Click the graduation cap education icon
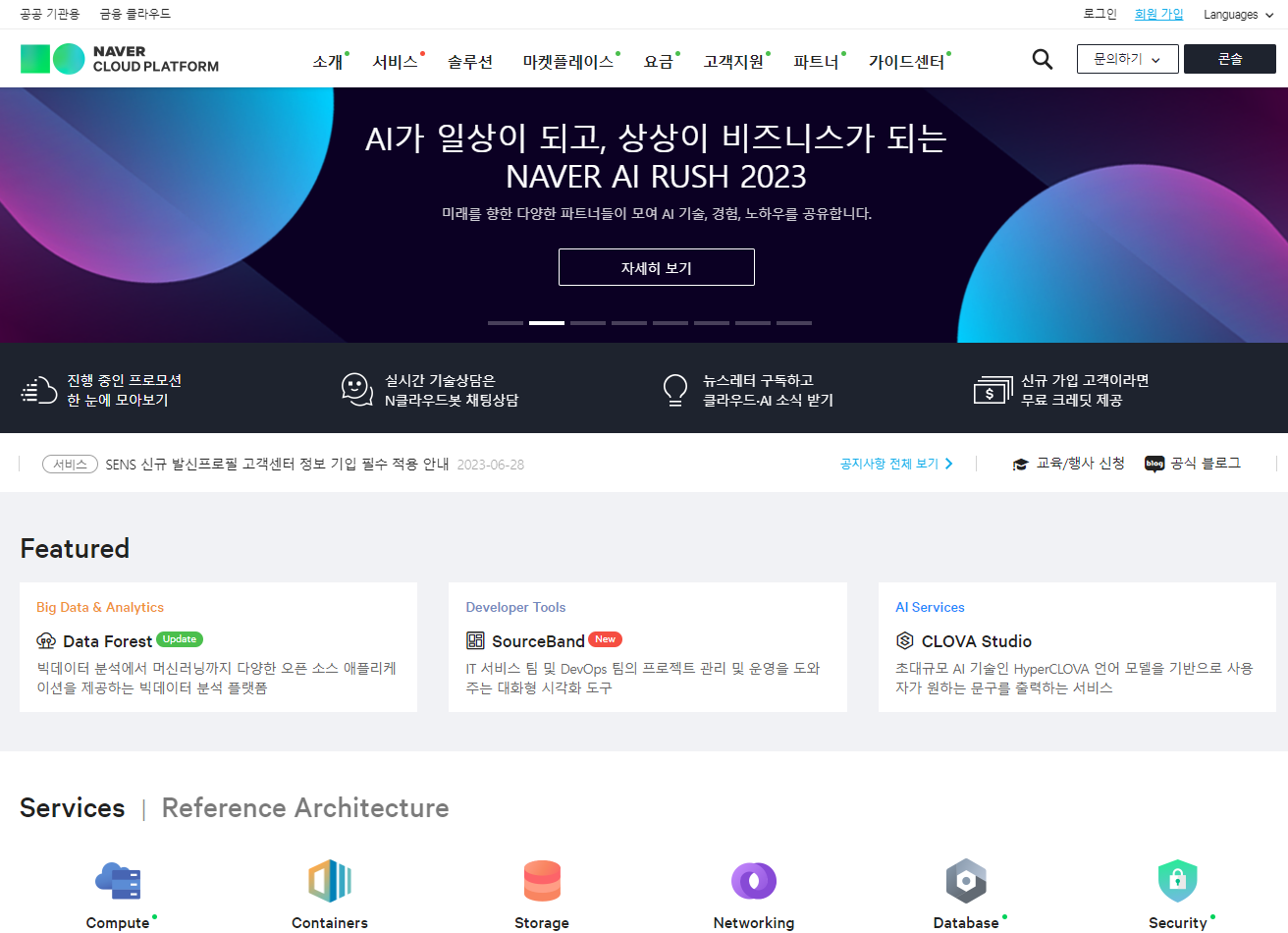Screen dimensions: 1288x933 coord(1021,464)
